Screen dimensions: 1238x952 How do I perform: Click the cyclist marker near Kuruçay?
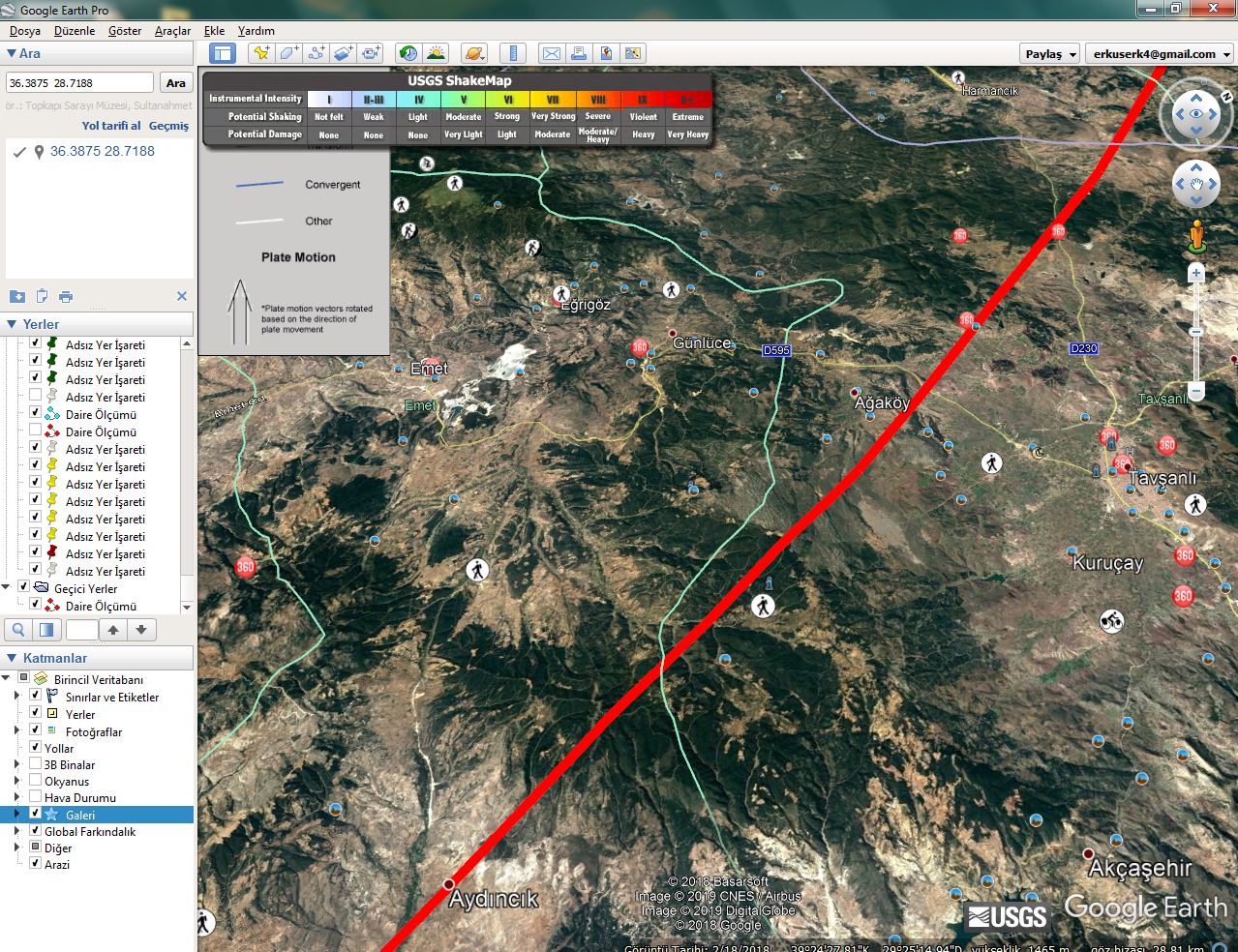point(1112,621)
